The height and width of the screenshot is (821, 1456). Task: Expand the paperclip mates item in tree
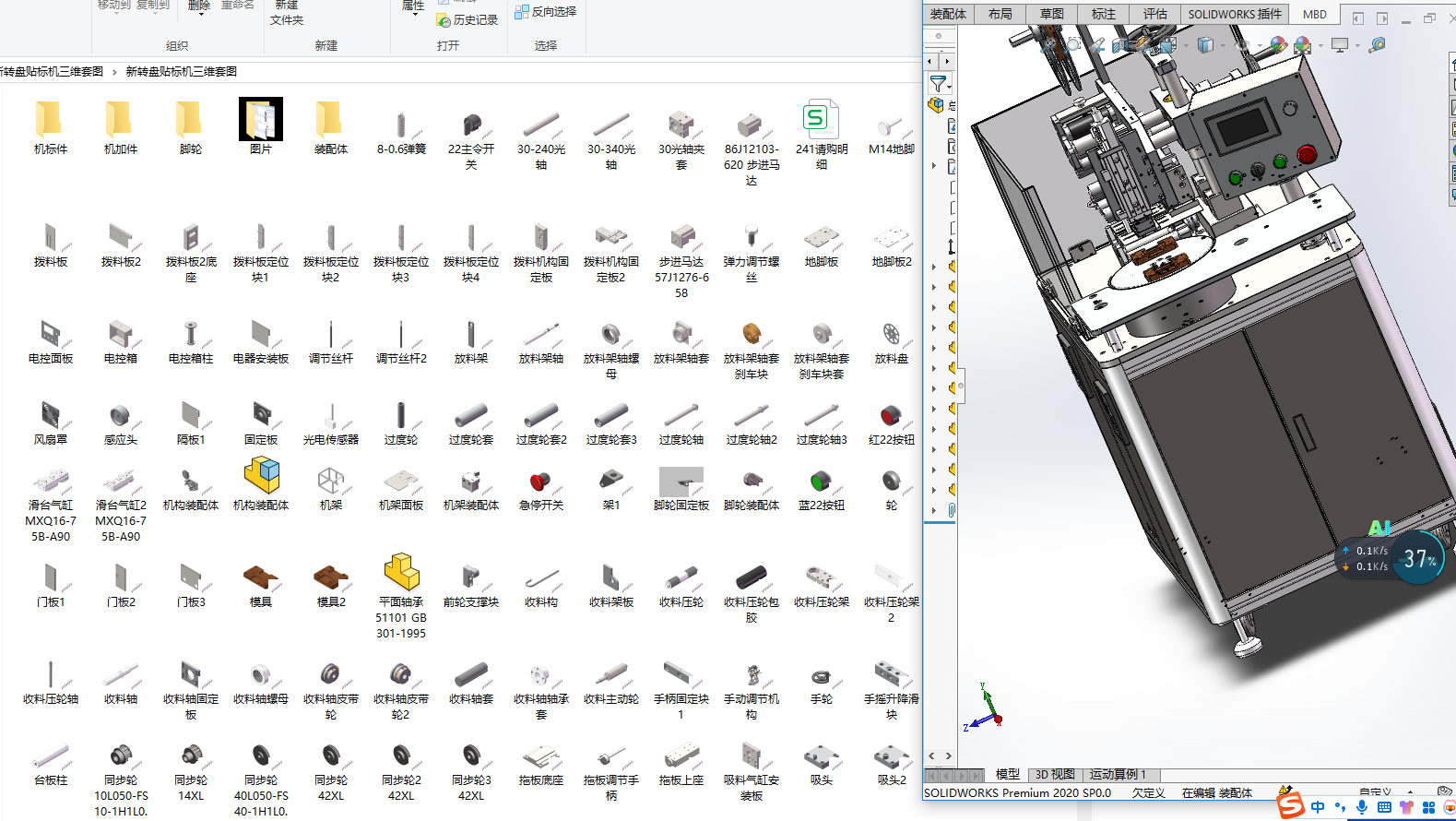point(934,510)
